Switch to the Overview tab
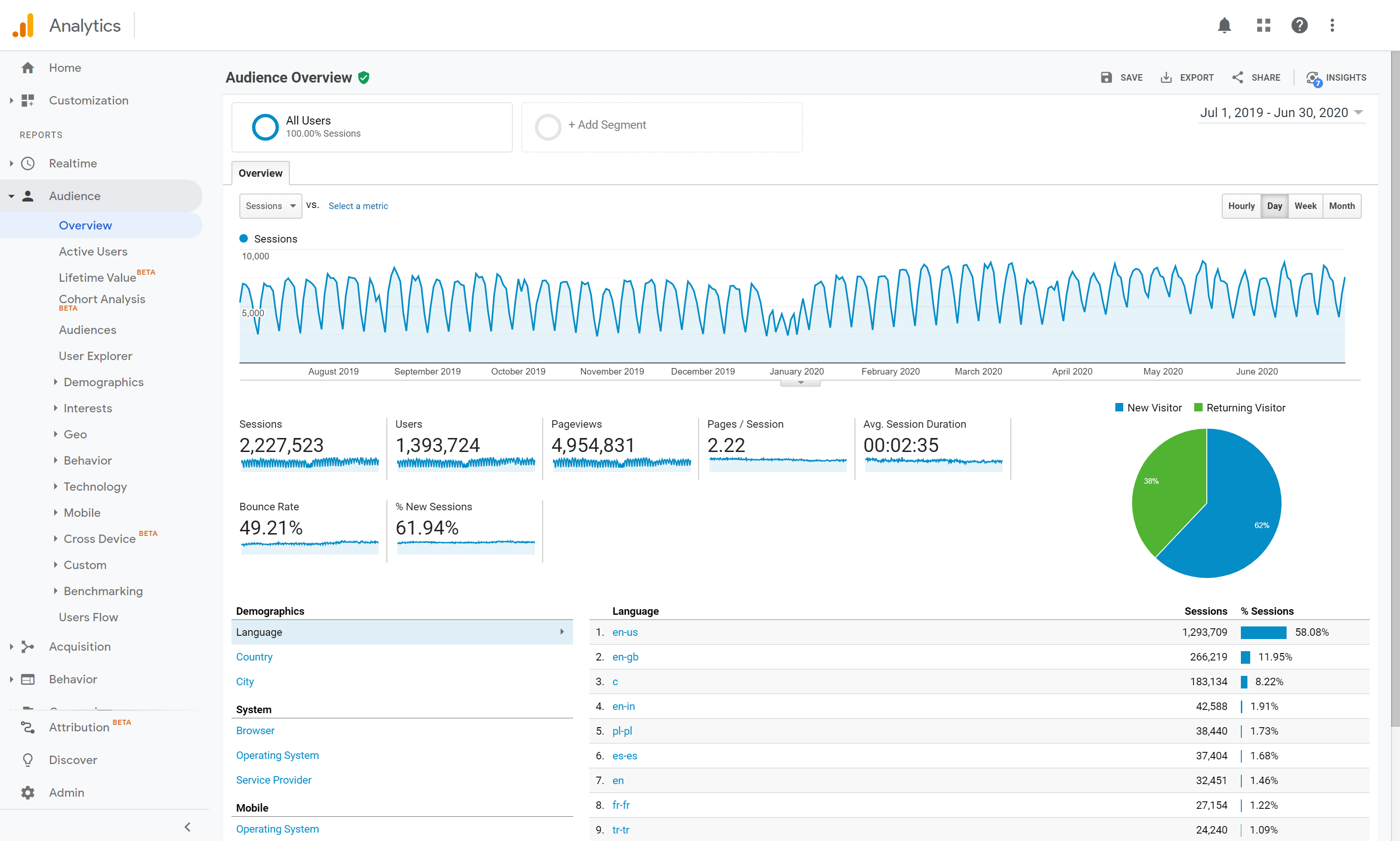This screenshot has width=1400, height=841. click(x=261, y=172)
